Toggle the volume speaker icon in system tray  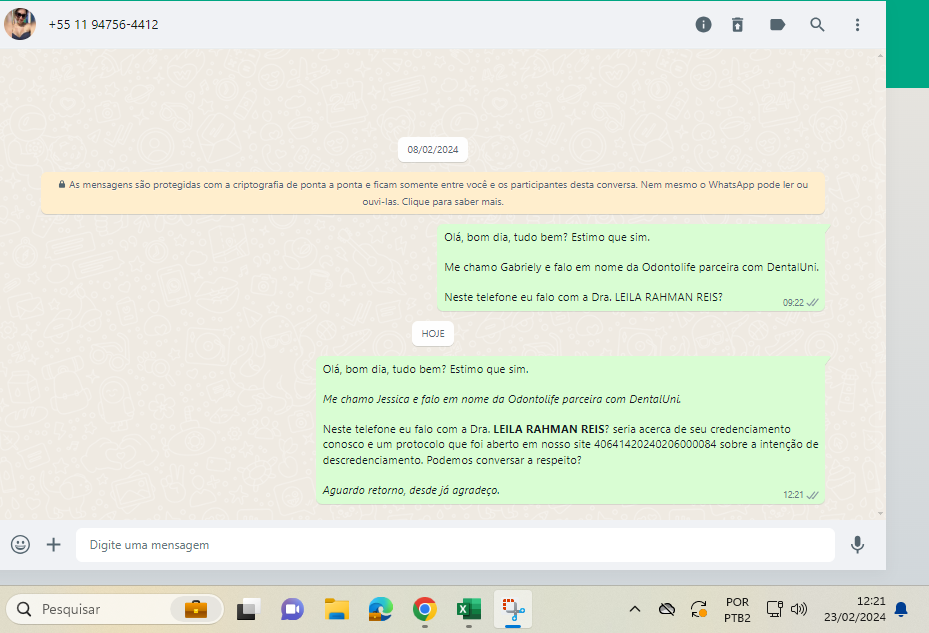point(798,609)
